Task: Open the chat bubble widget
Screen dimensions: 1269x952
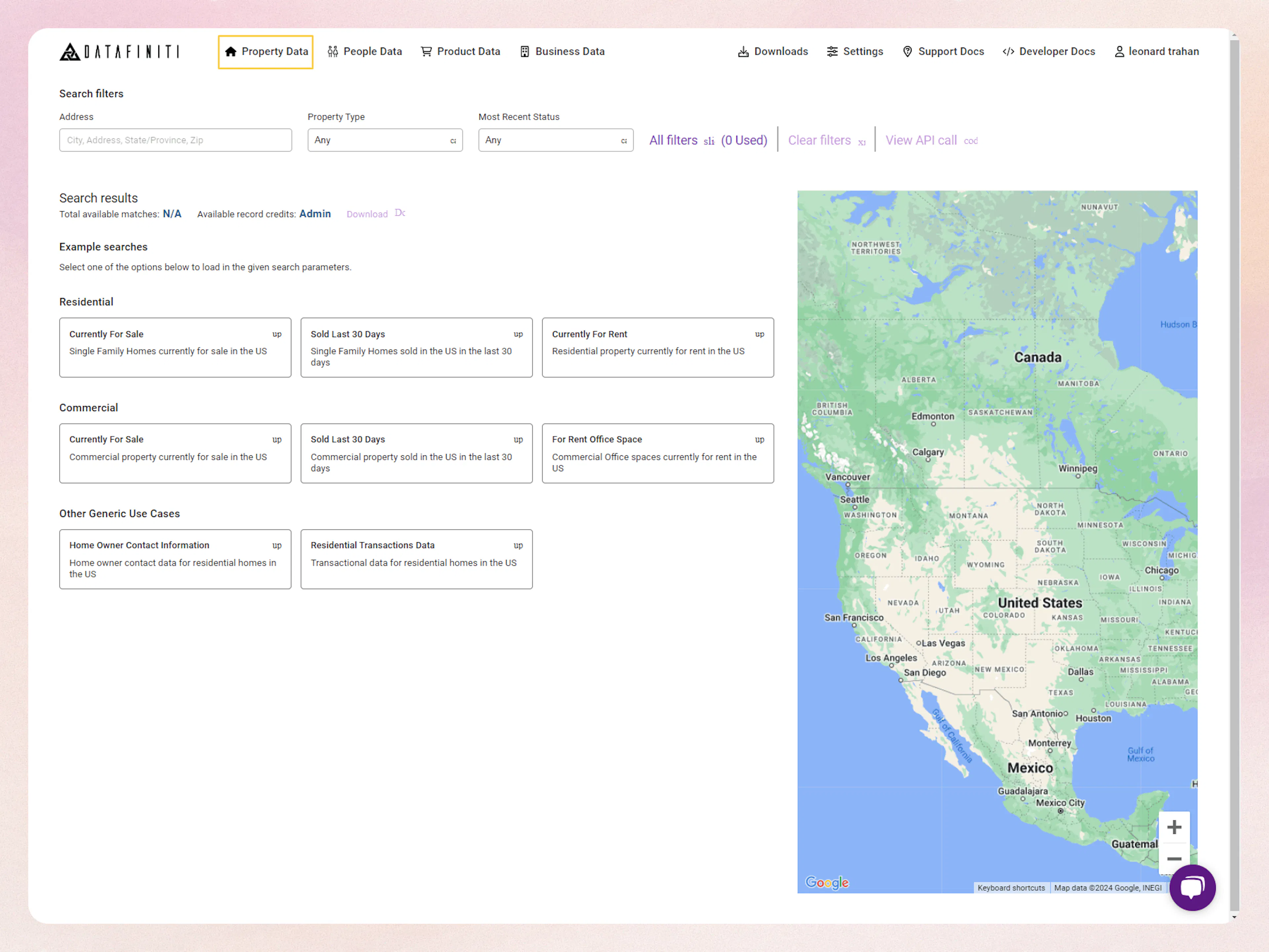Action: coord(1193,888)
